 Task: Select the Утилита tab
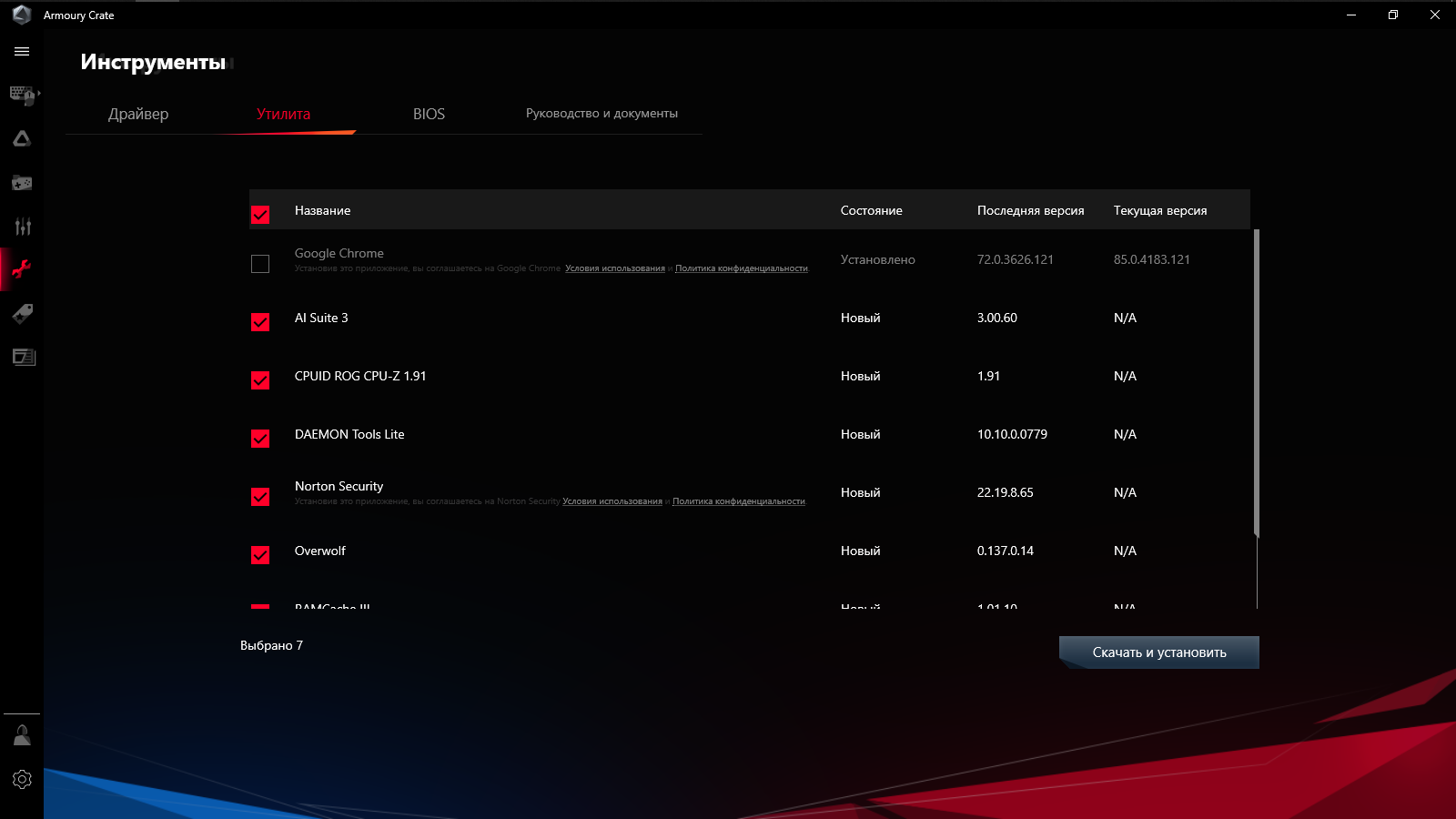[283, 114]
